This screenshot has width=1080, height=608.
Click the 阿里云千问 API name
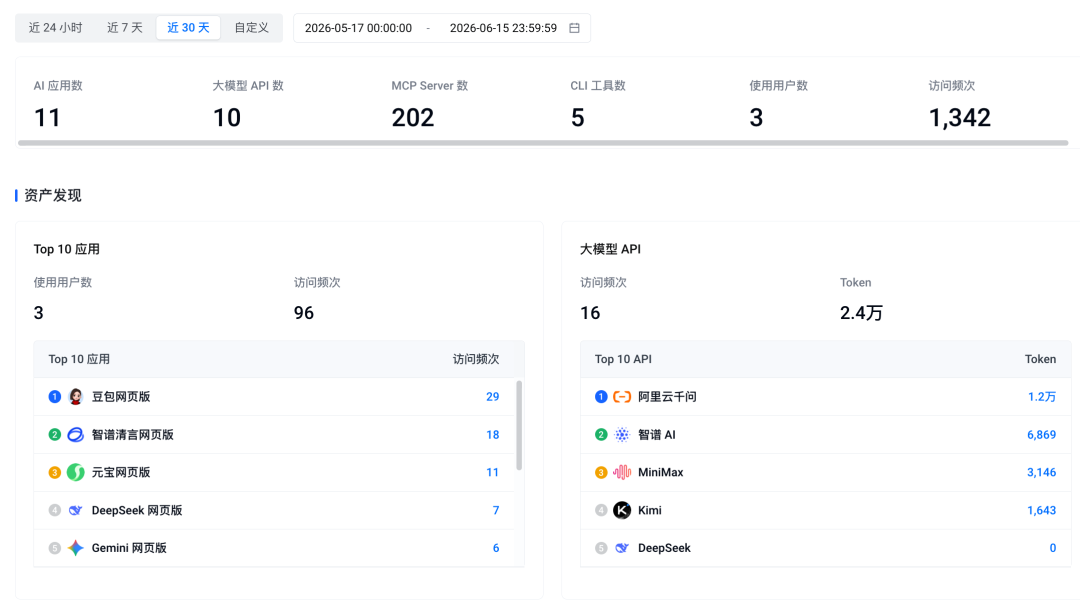(x=667, y=397)
